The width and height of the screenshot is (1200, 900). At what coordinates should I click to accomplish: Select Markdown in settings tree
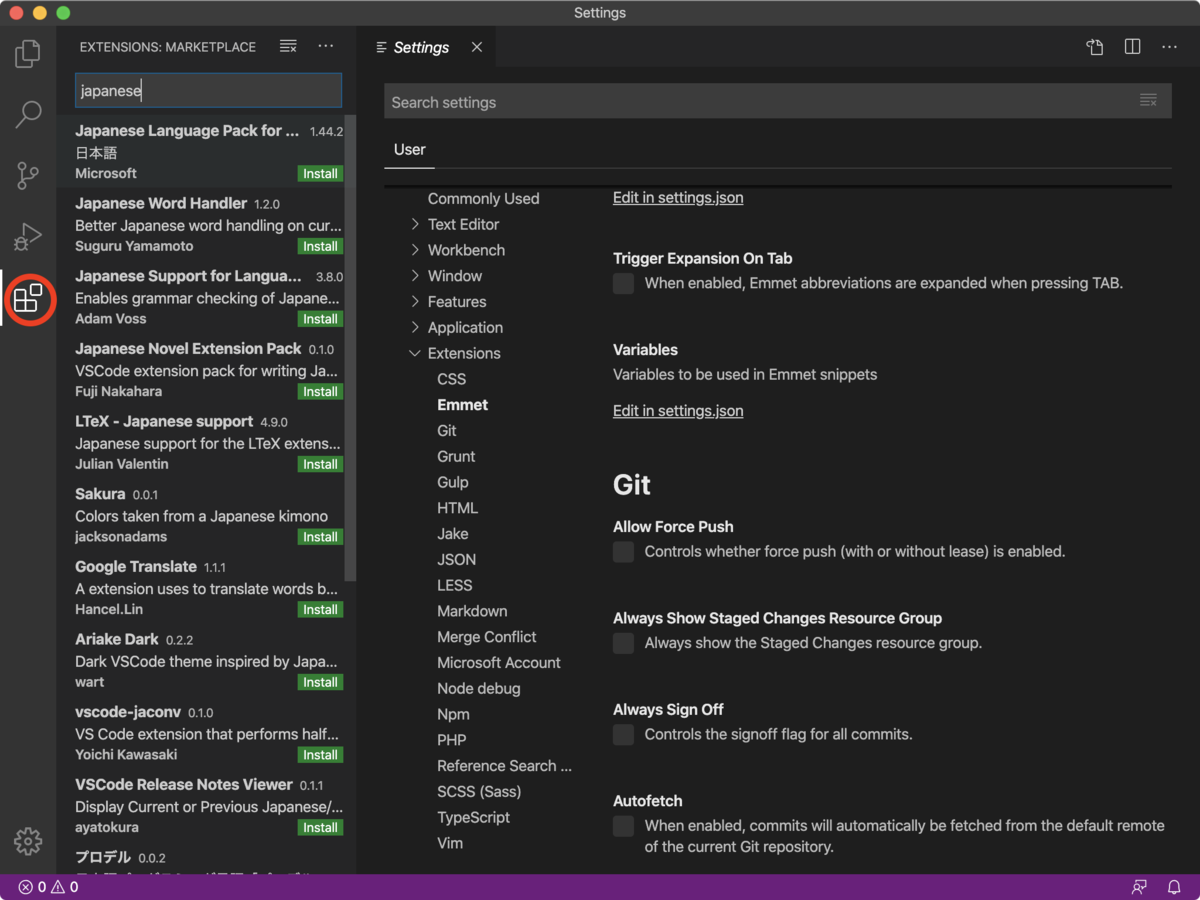pos(472,611)
